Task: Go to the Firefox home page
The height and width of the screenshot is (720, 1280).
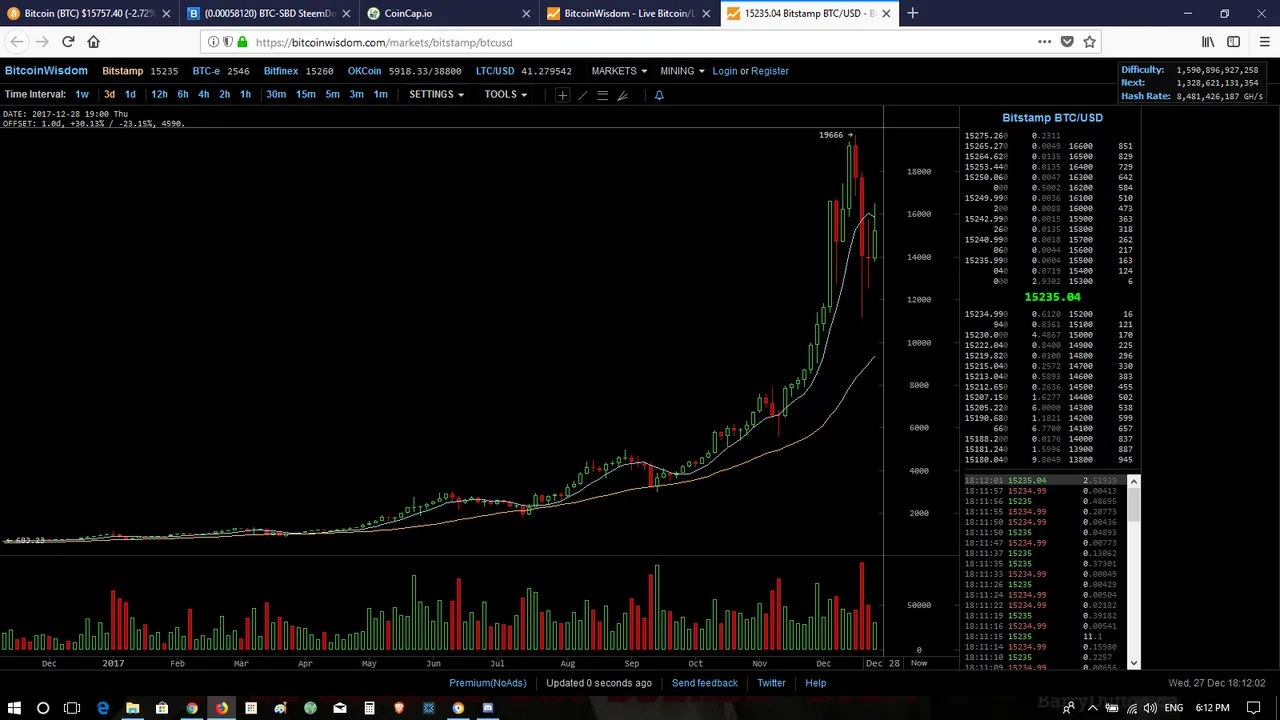Action: pos(94,42)
